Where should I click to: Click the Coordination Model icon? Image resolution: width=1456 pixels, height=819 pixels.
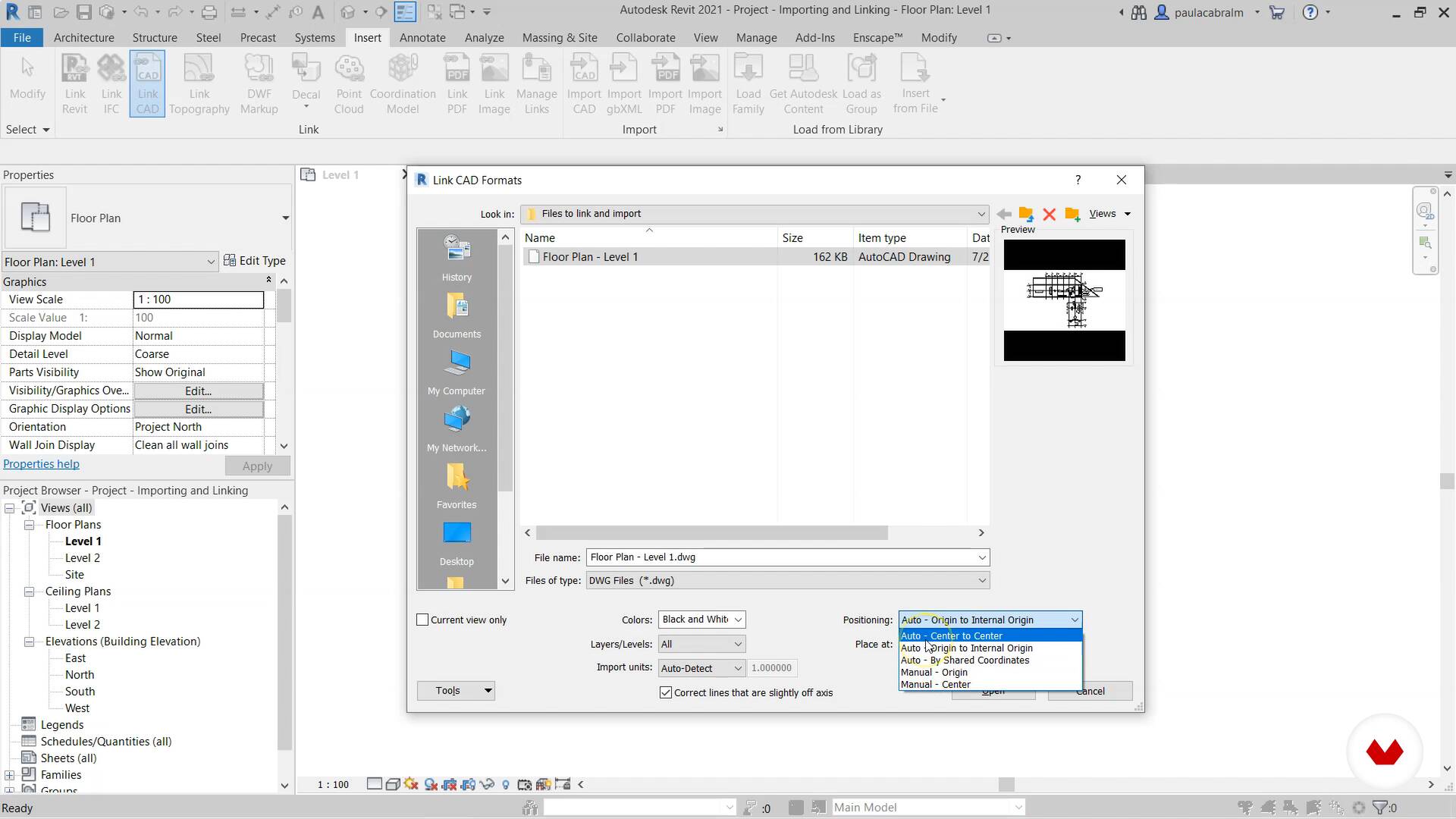click(x=403, y=84)
